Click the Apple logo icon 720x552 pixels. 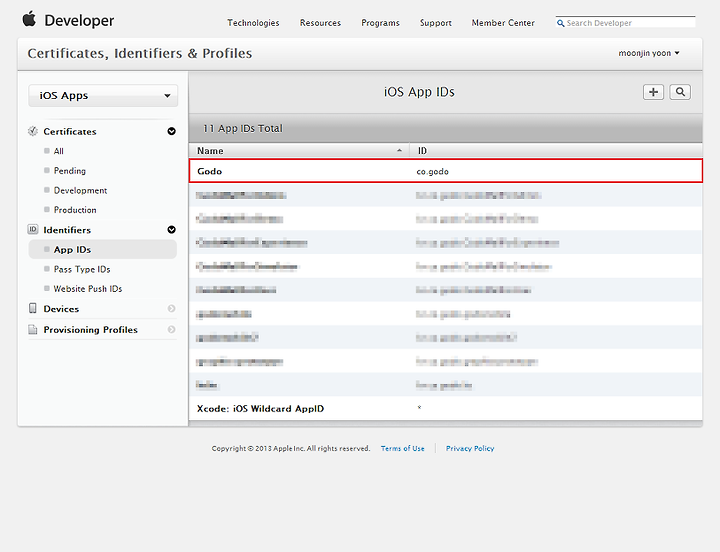click(29, 19)
